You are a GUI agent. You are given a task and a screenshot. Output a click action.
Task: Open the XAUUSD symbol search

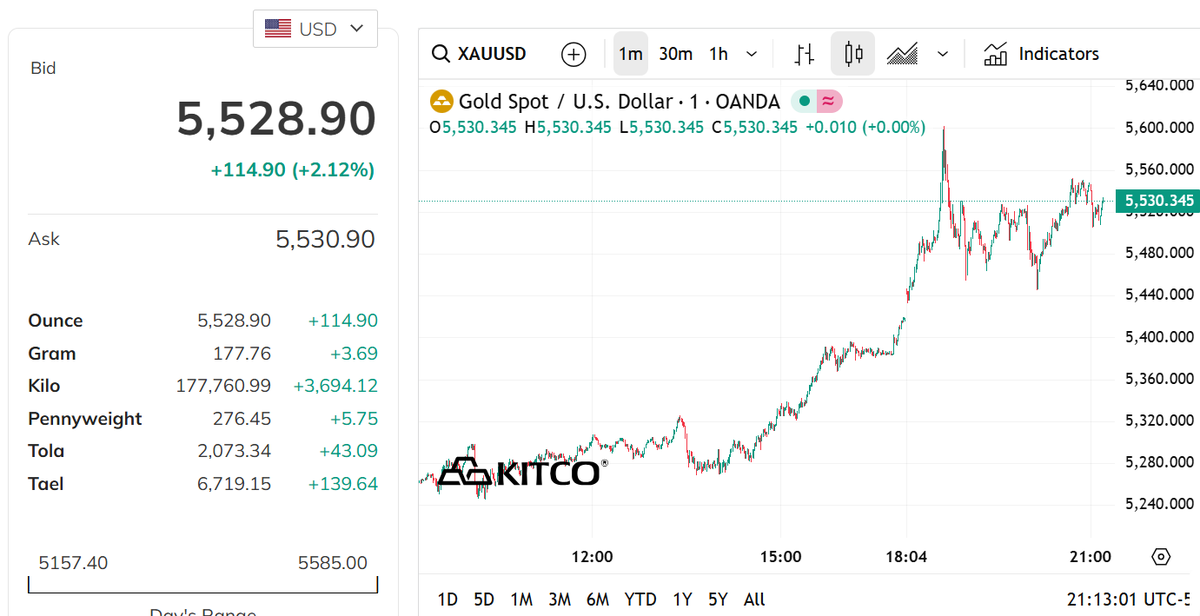(x=479, y=54)
